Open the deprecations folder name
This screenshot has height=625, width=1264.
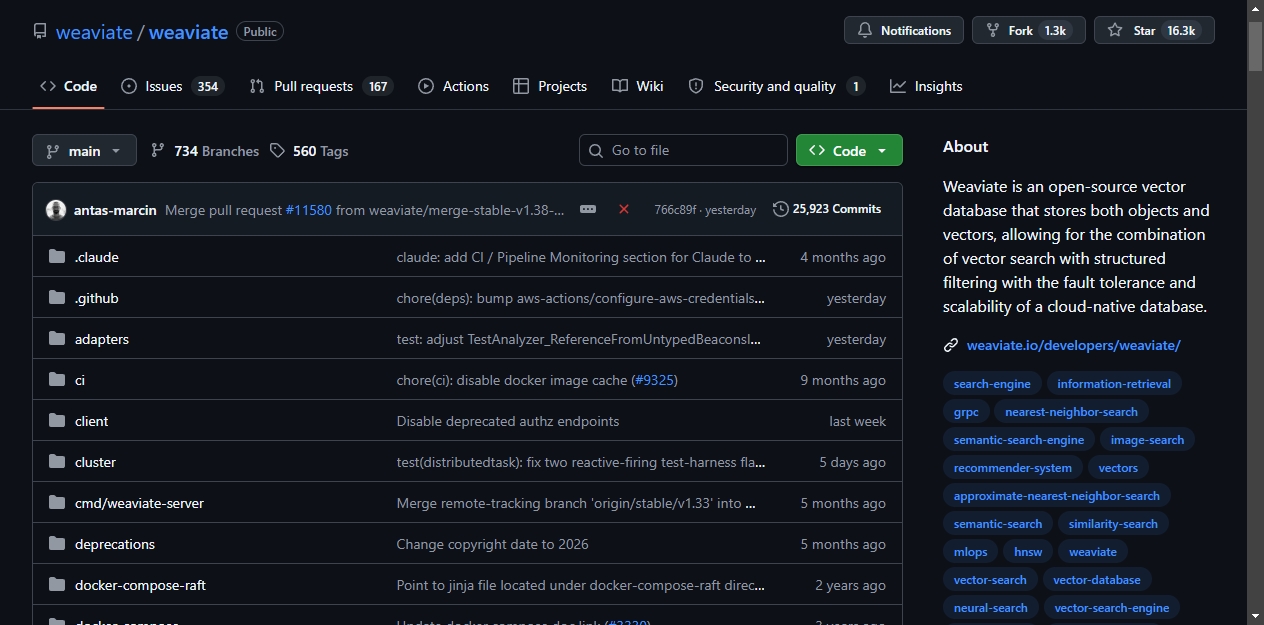click(x=115, y=544)
